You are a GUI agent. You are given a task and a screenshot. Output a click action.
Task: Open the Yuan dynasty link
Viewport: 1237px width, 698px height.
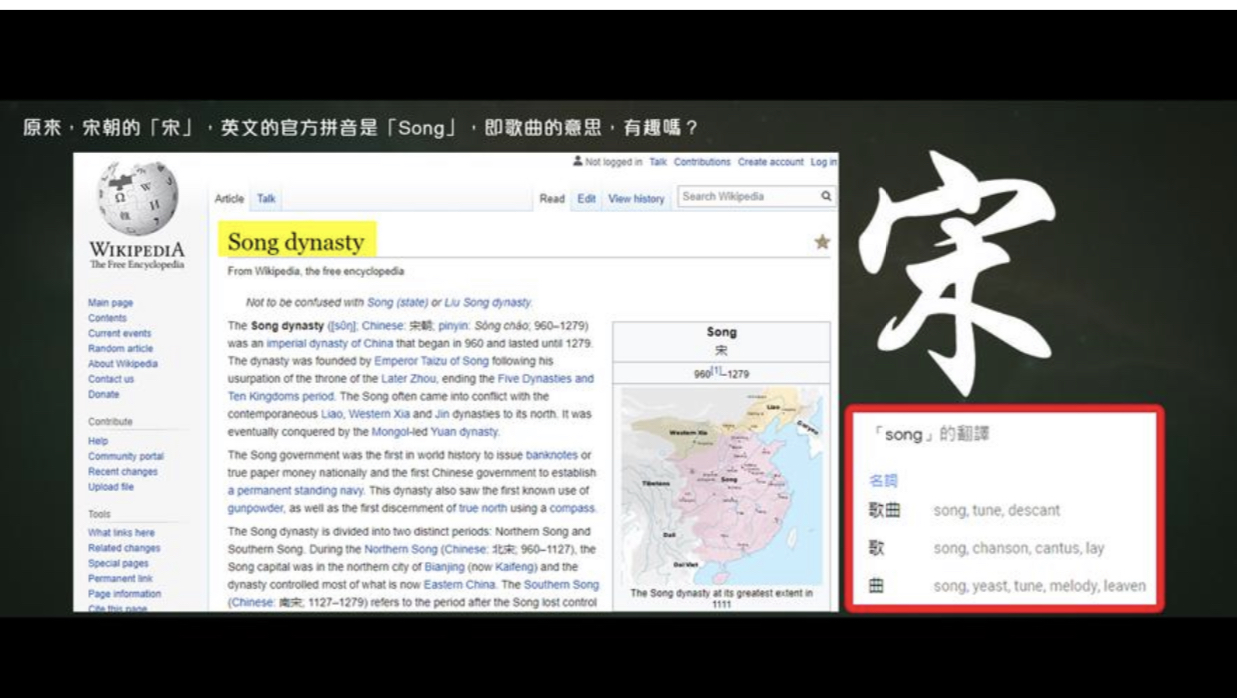tap(464, 431)
